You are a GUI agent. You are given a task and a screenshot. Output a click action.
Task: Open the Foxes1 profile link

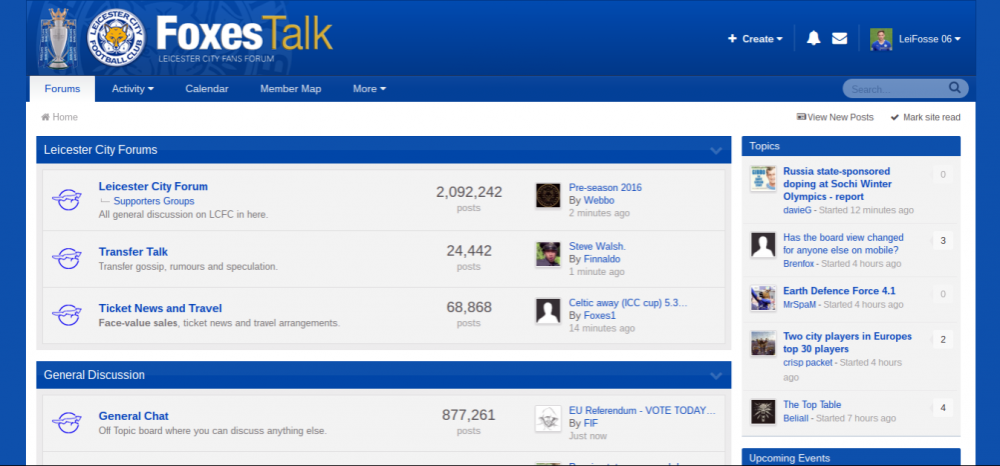pos(599,316)
